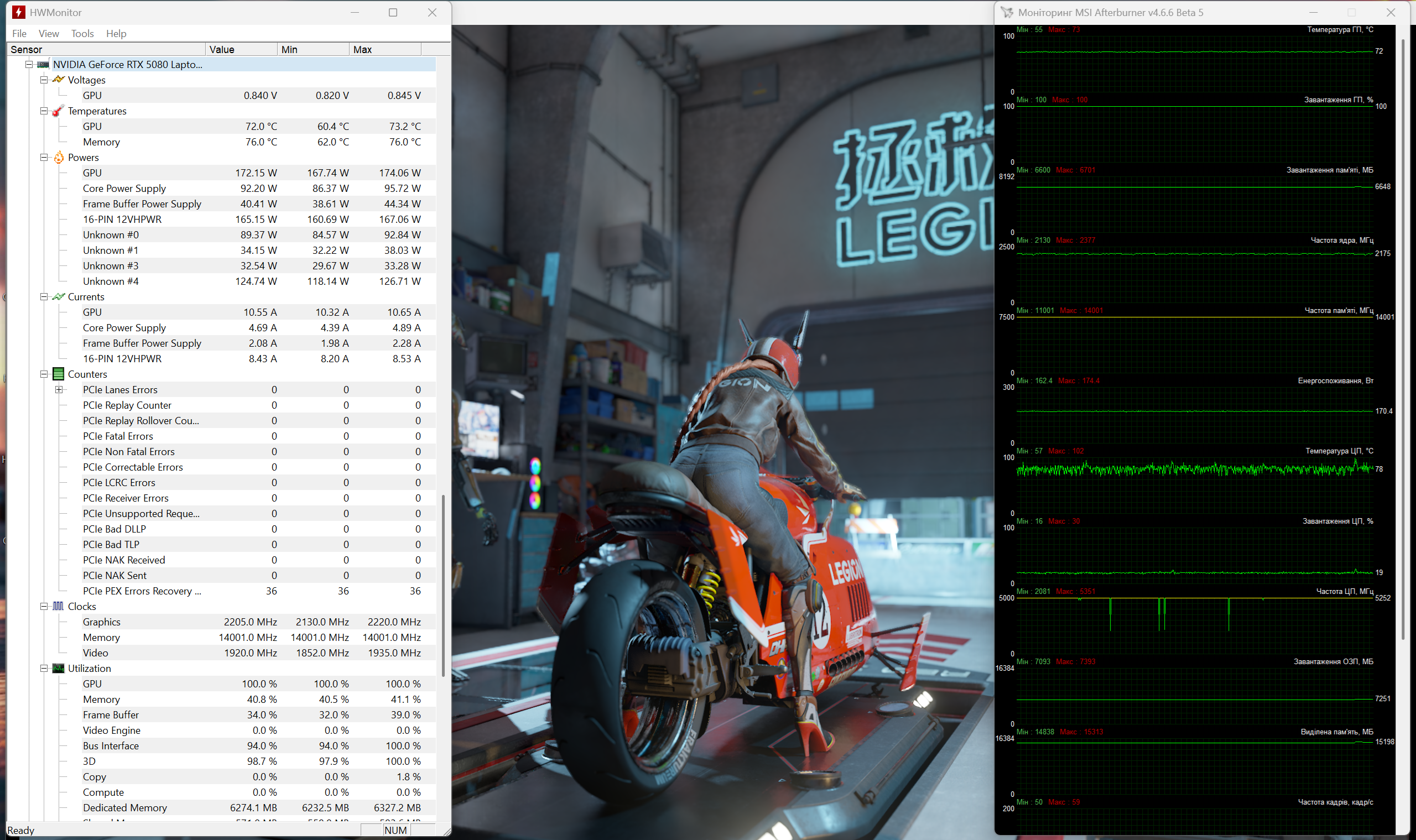
Task: Click the Clocks waveform icon
Action: coord(58,606)
